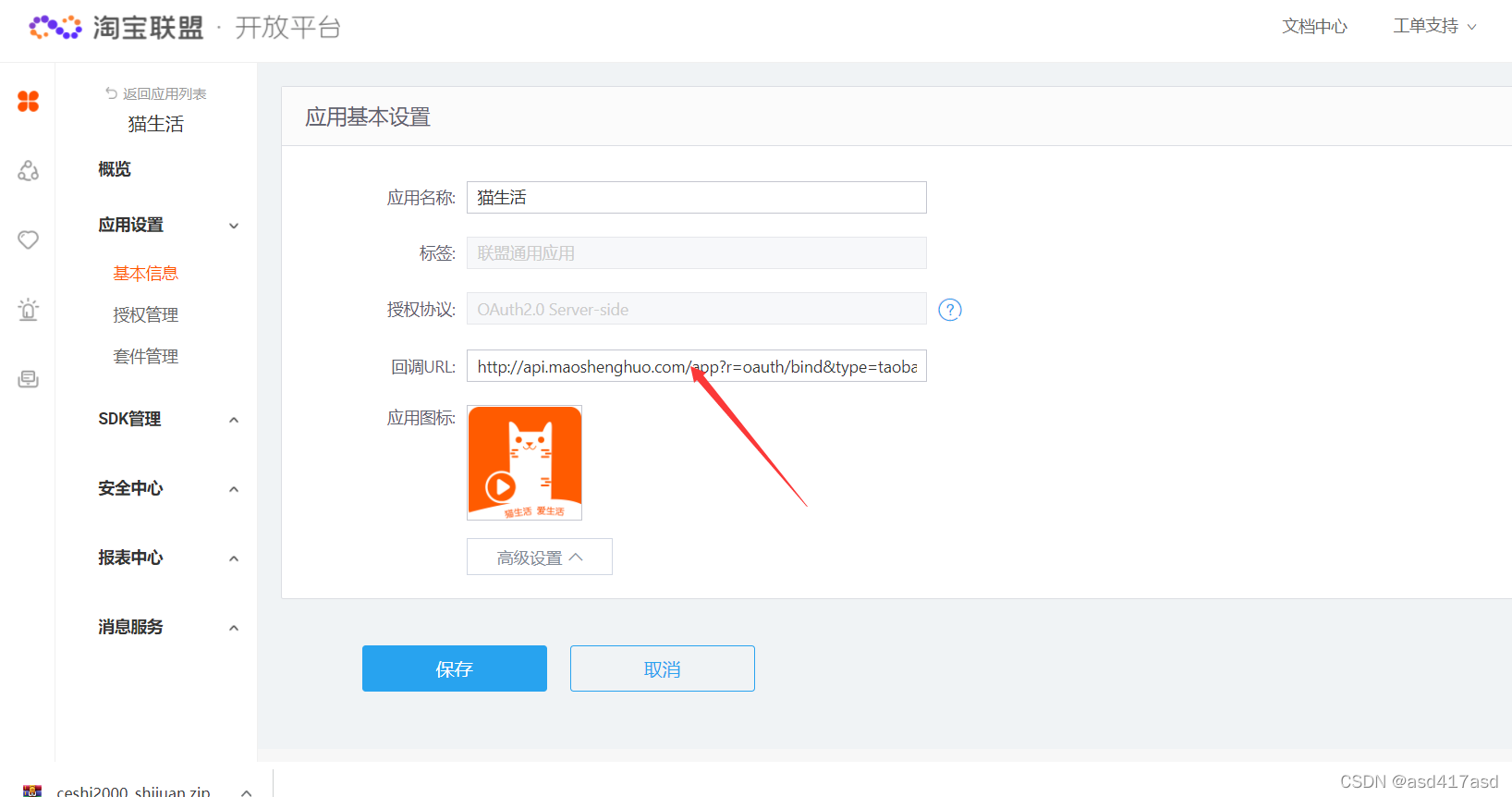1512x797 pixels.
Task: Select 套件管理 submenu item
Action: coord(145,357)
